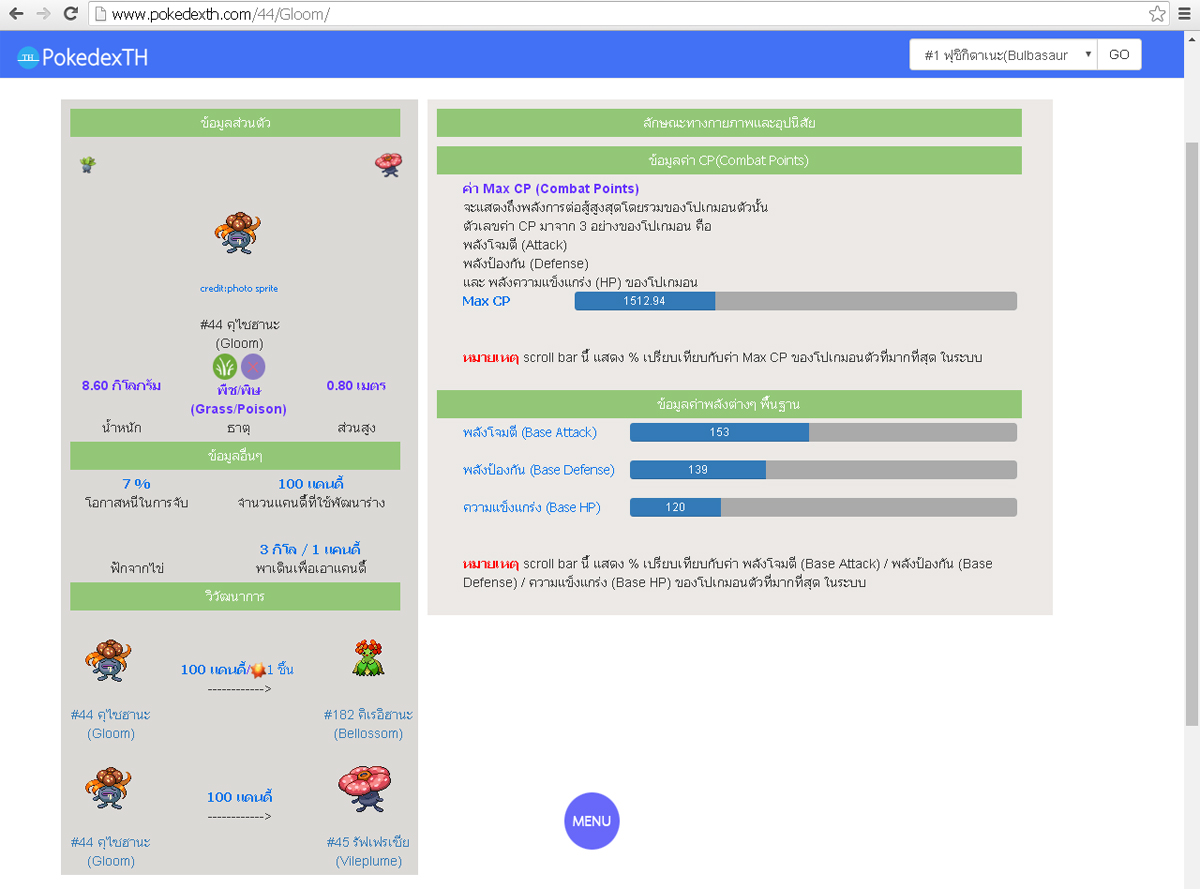This screenshot has width=1200, height=889.
Task: Click the Max CP bar showing 1512.94
Action: pos(795,301)
